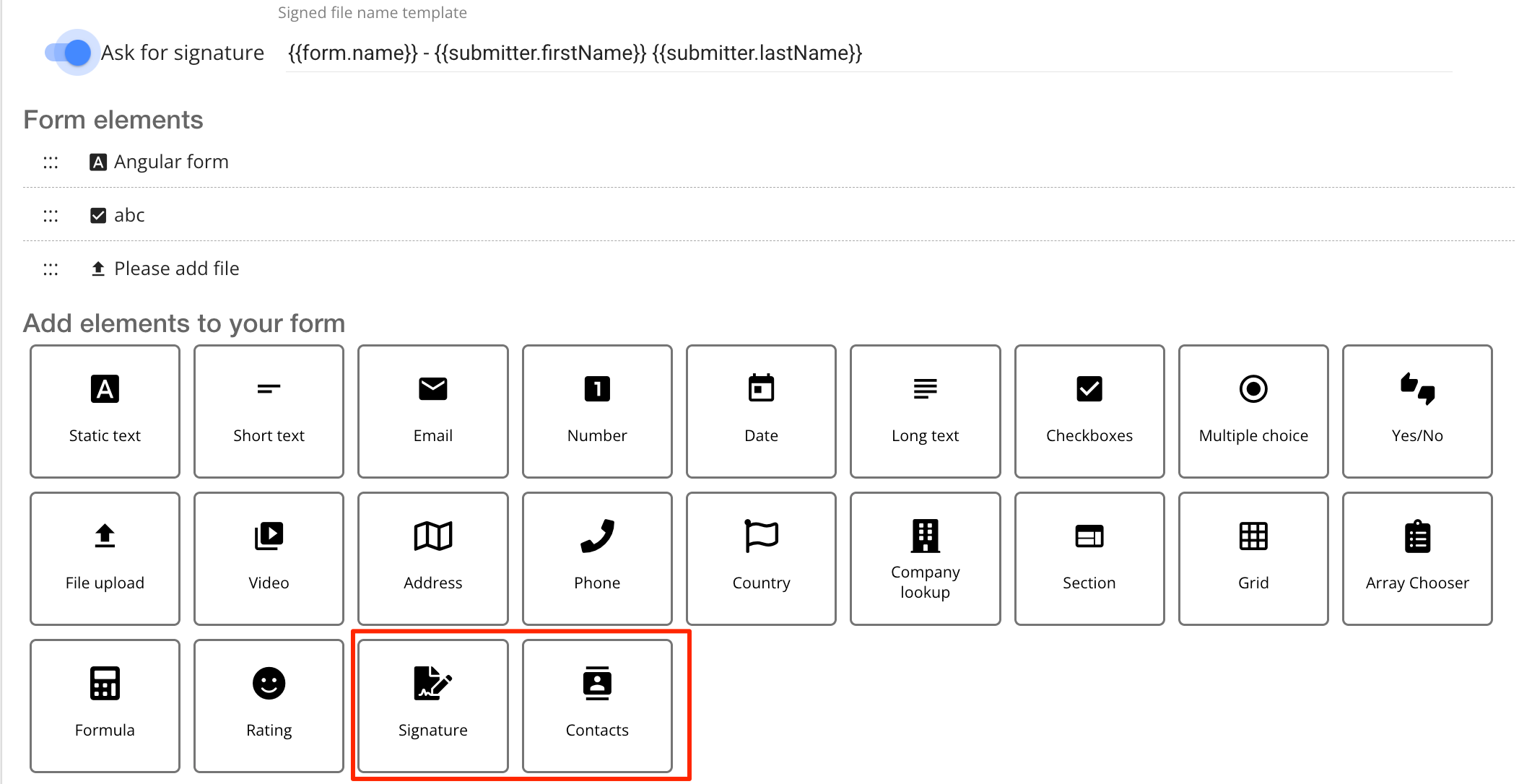
Task: Add a Static text element
Action: (105, 411)
